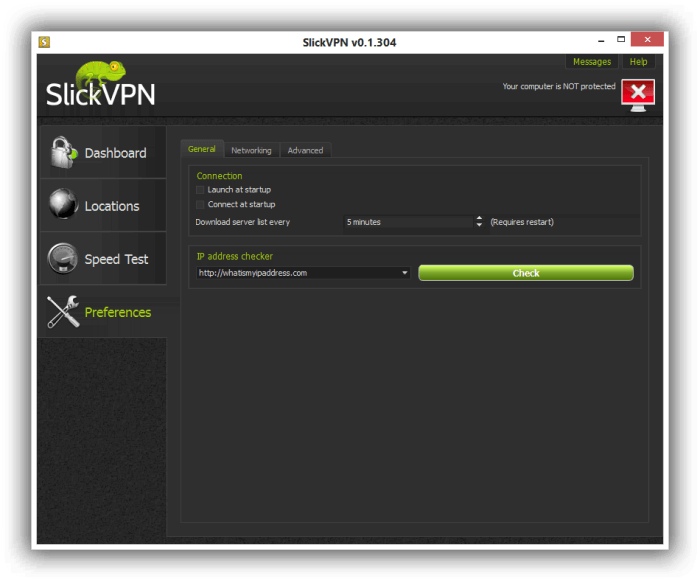Click the 'Download server list every' label
Screen dimensions: 700x581
[242, 222]
